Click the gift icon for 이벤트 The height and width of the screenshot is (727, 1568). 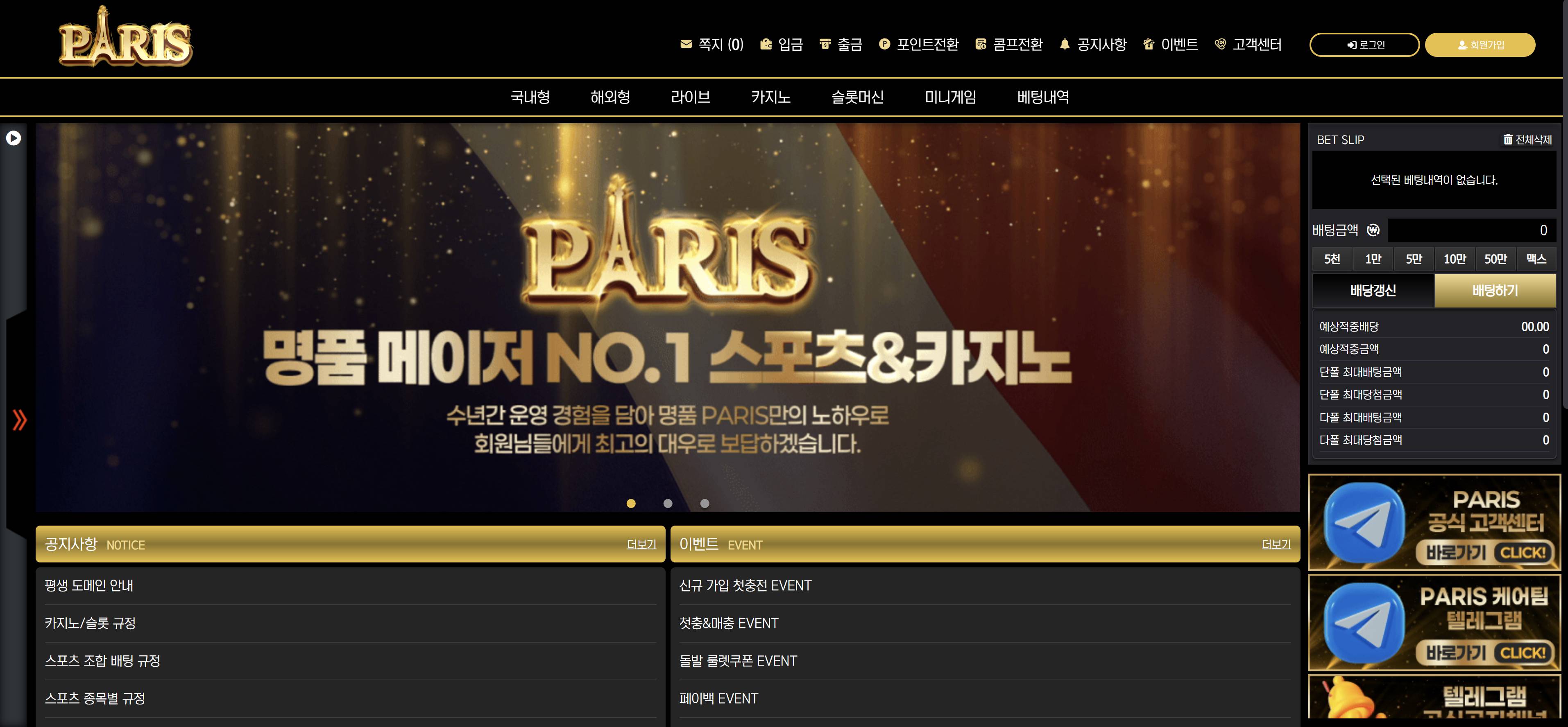point(1149,44)
